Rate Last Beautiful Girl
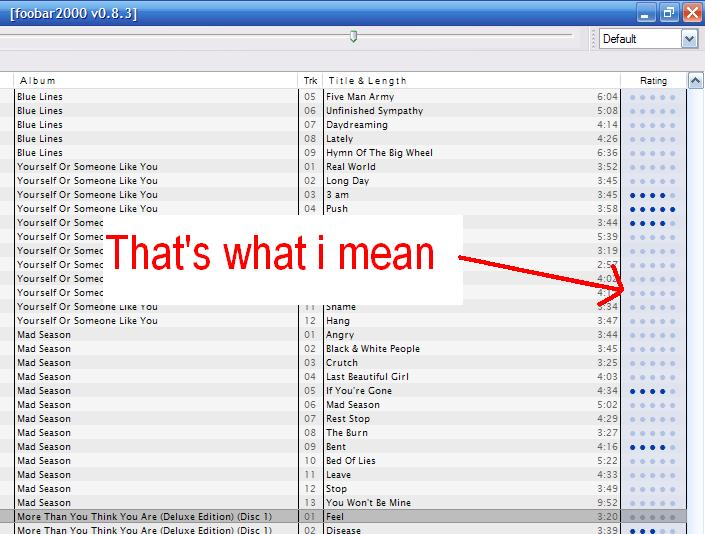 (x=653, y=377)
